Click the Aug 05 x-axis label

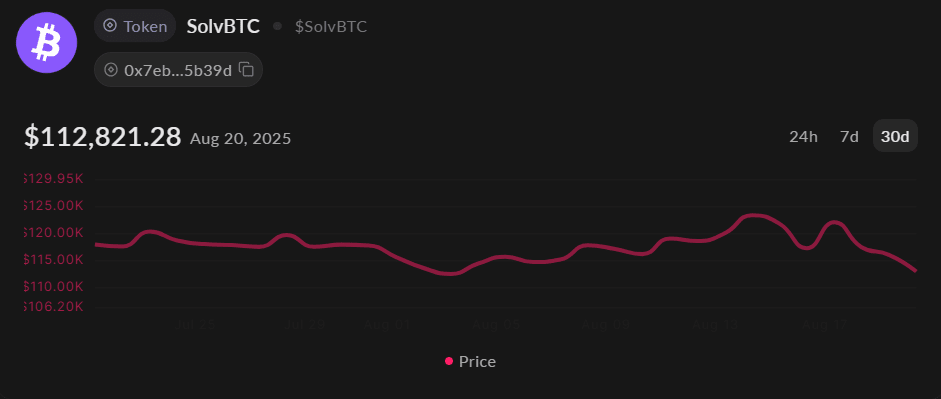(x=496, y=325)
